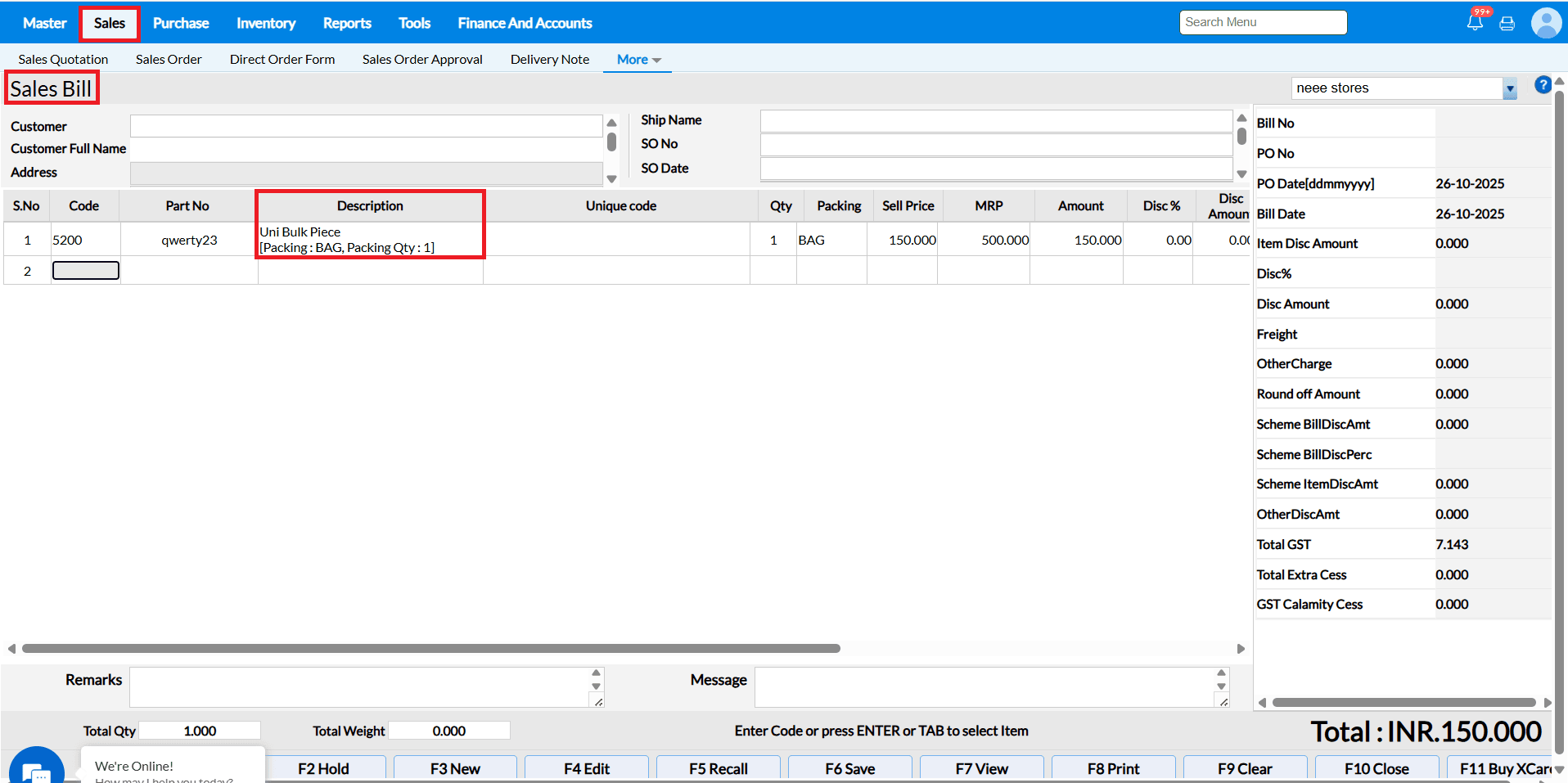Open the Sales menu
This screenshot has height=783, width=1568.
pyautogui.click(x=110, y=23)
